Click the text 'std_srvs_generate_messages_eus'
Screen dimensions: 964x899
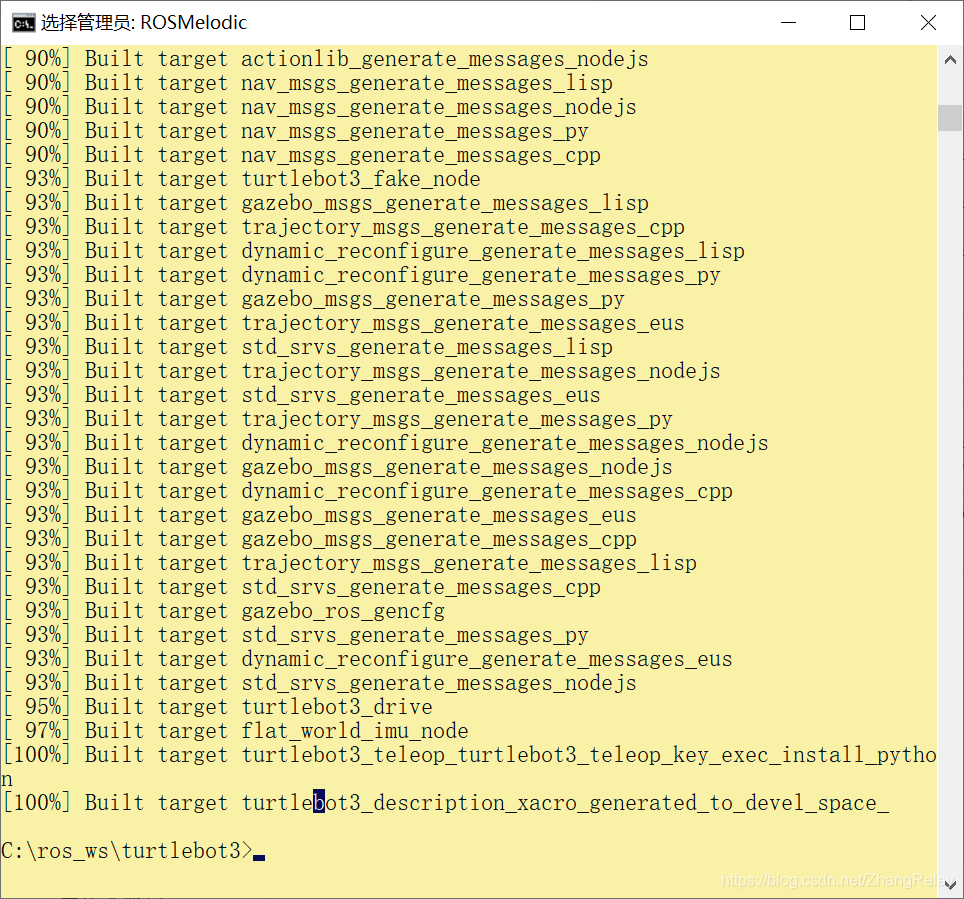click(x=421, y=395)
